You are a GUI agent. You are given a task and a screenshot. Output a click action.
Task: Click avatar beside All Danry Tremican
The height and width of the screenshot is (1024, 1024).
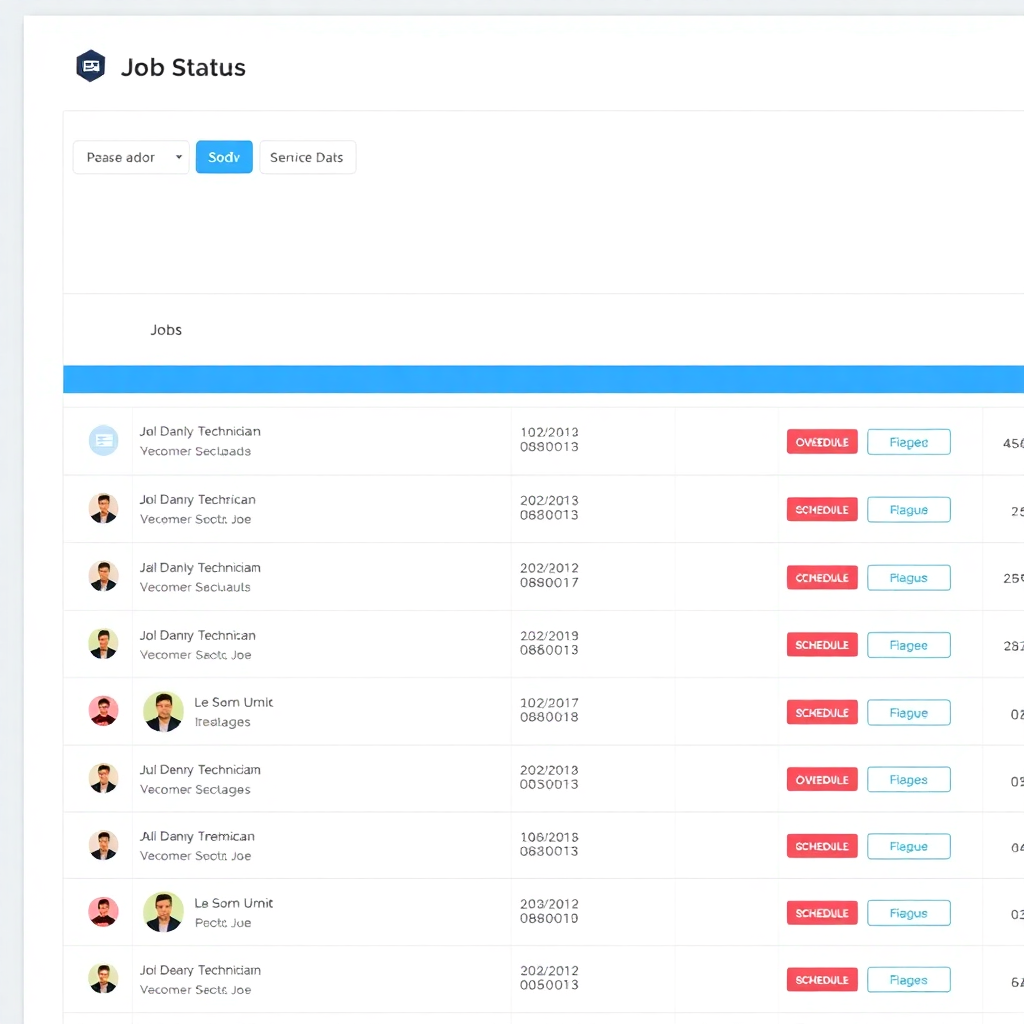[103, 845]
